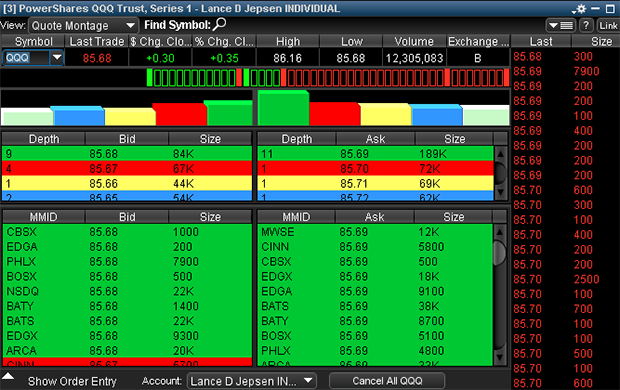Expand the Show Order Entry arrow

8,376
